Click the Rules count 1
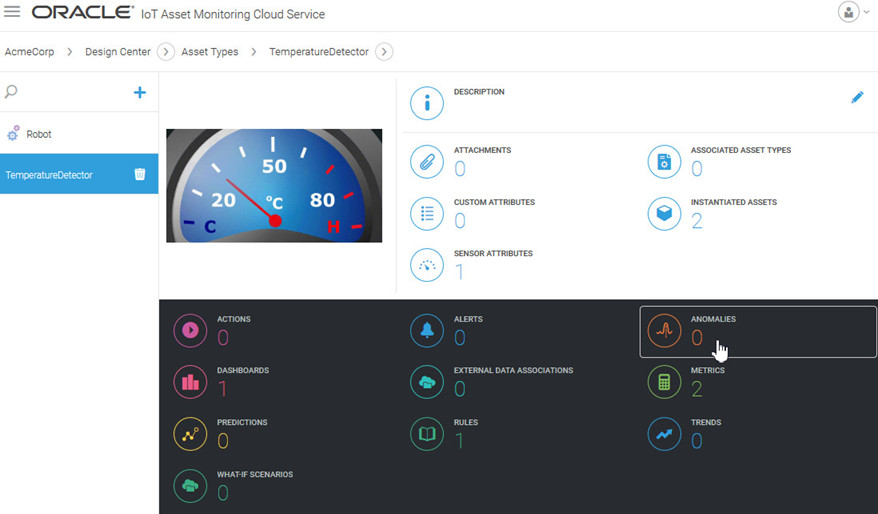878x514 pixels. coord(460,441)
